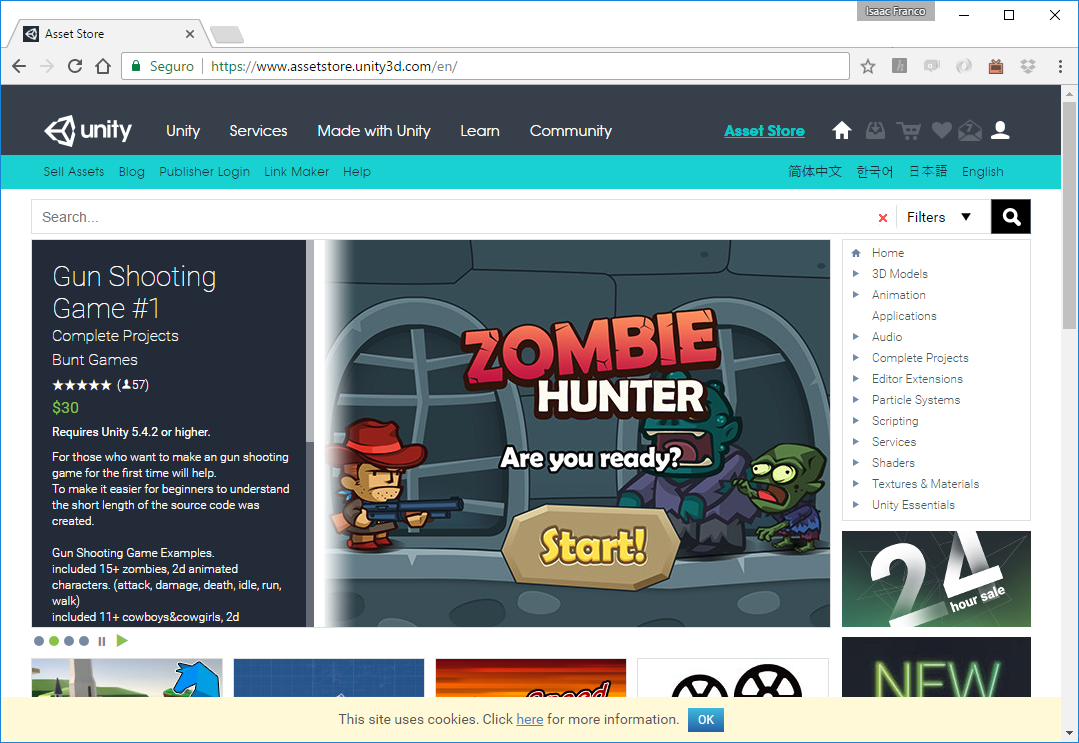Expand the Particle Systems category arrow
This screenshot has height=743, width=1079.
pyautogui.click(x=855, y=400)
